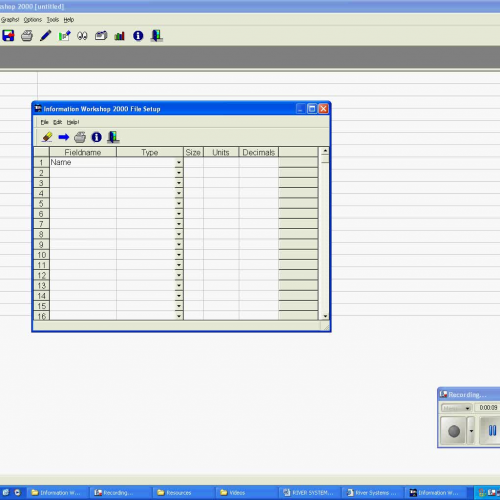The width and height of the screenshot is (500, 500).
Task: Click the Print icon in main toolbar
Action: (x=27, y=35)
